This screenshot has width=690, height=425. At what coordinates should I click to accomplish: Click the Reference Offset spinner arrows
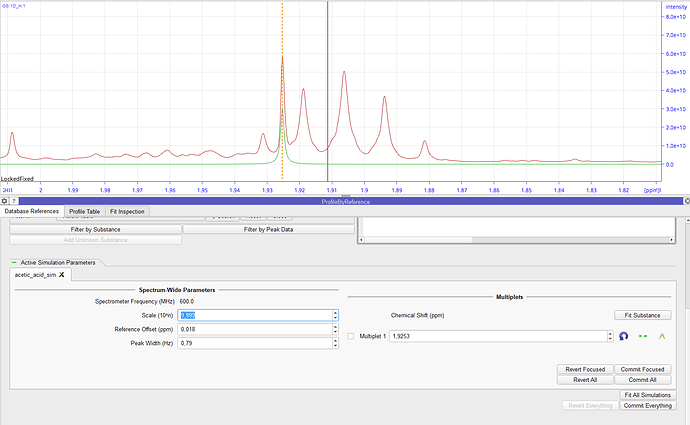coord(334,329)
